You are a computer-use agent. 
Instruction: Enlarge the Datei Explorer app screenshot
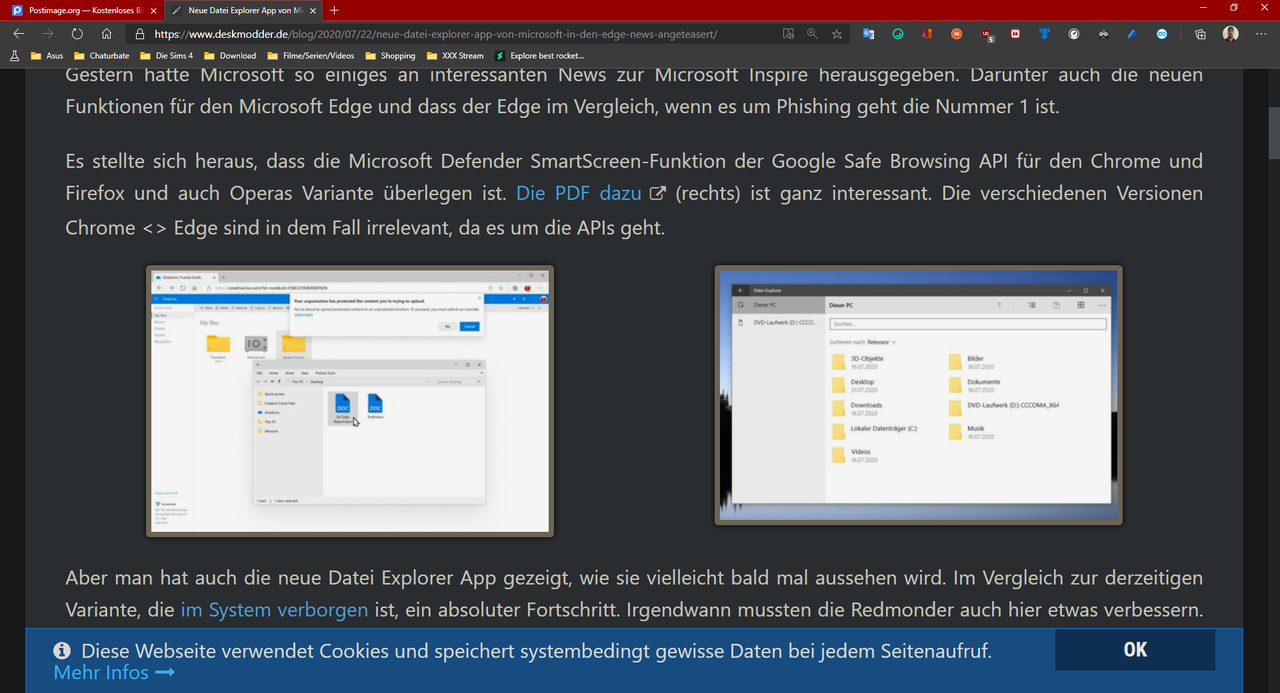click(x=918, y=395)
